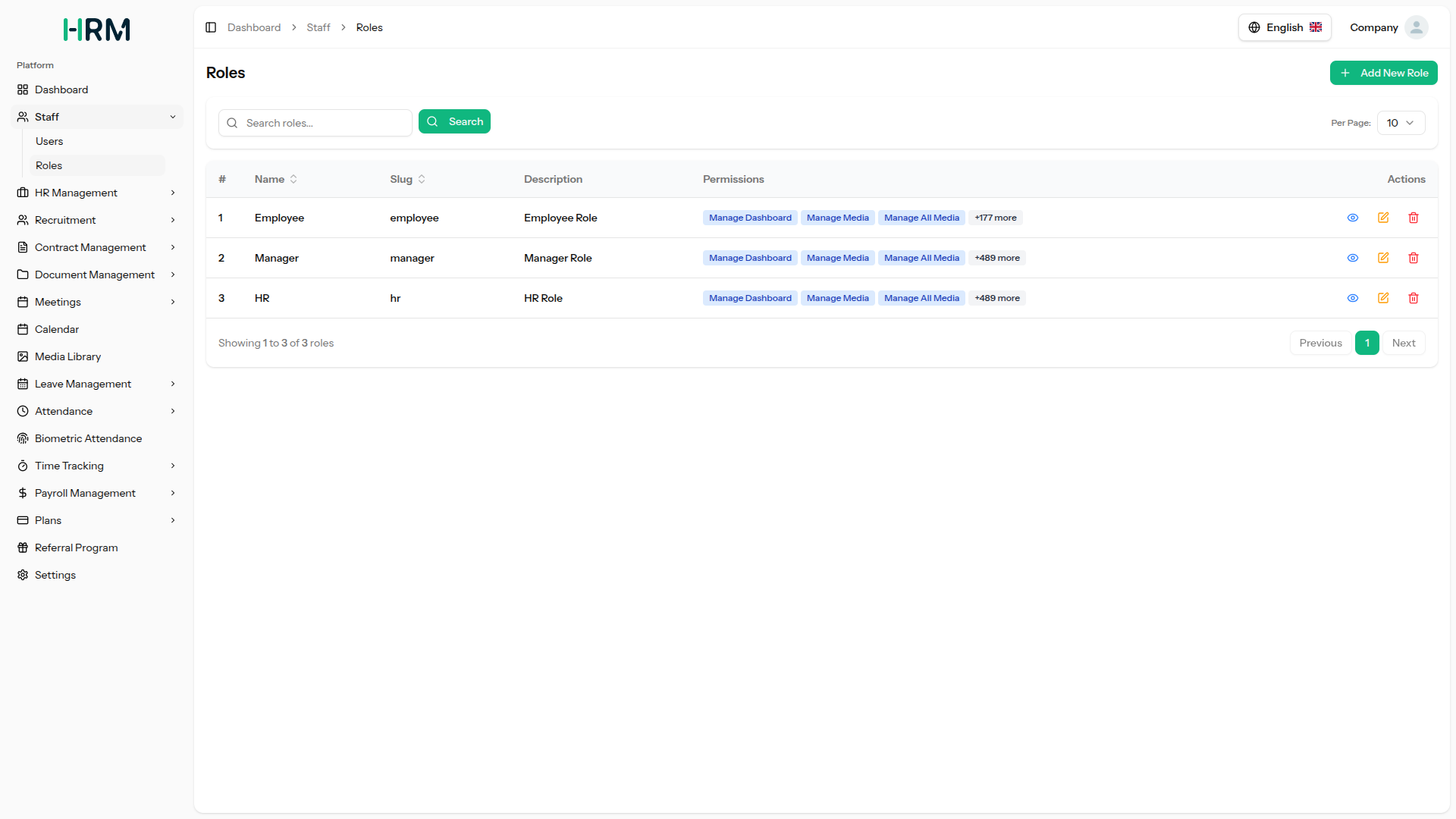This screenshot has width=1456, height=819.
Task: View the Manager role via eye icon
Action: (x=1353, y=258)
